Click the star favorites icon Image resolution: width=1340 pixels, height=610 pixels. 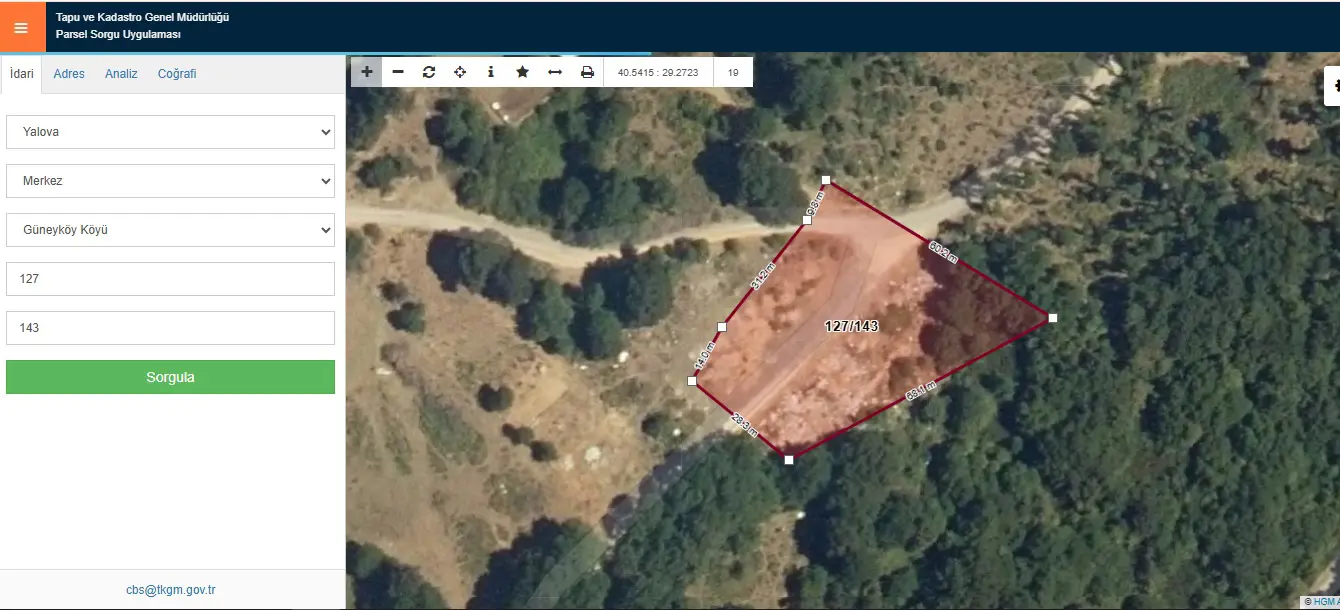click(x=522, y=72)
